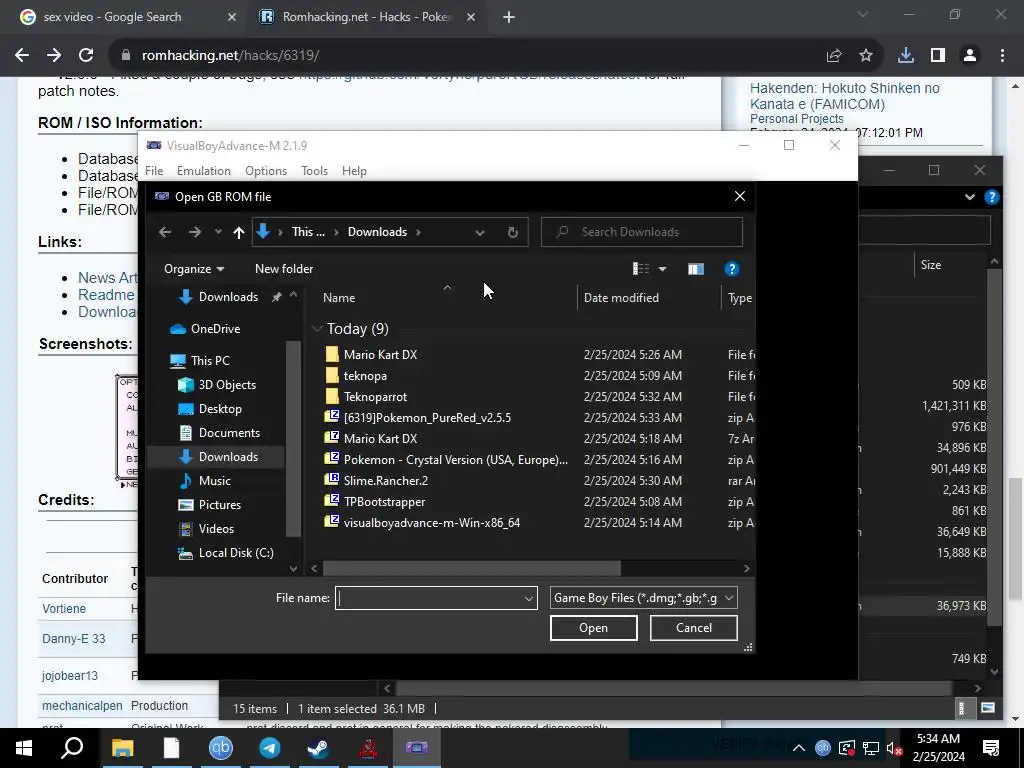Screen dimensions: 1024x768
Task: Expand the ribbon chevron in Explorer window
Action: (970, 197)
